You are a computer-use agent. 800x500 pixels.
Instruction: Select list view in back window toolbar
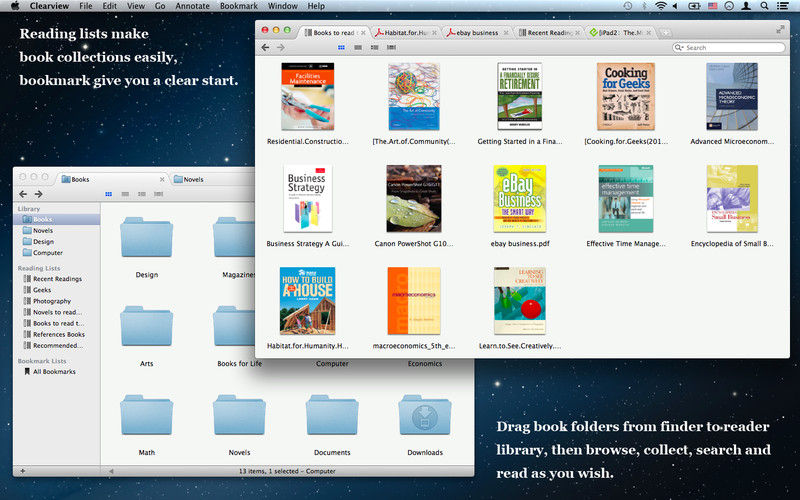coord(125,194)
